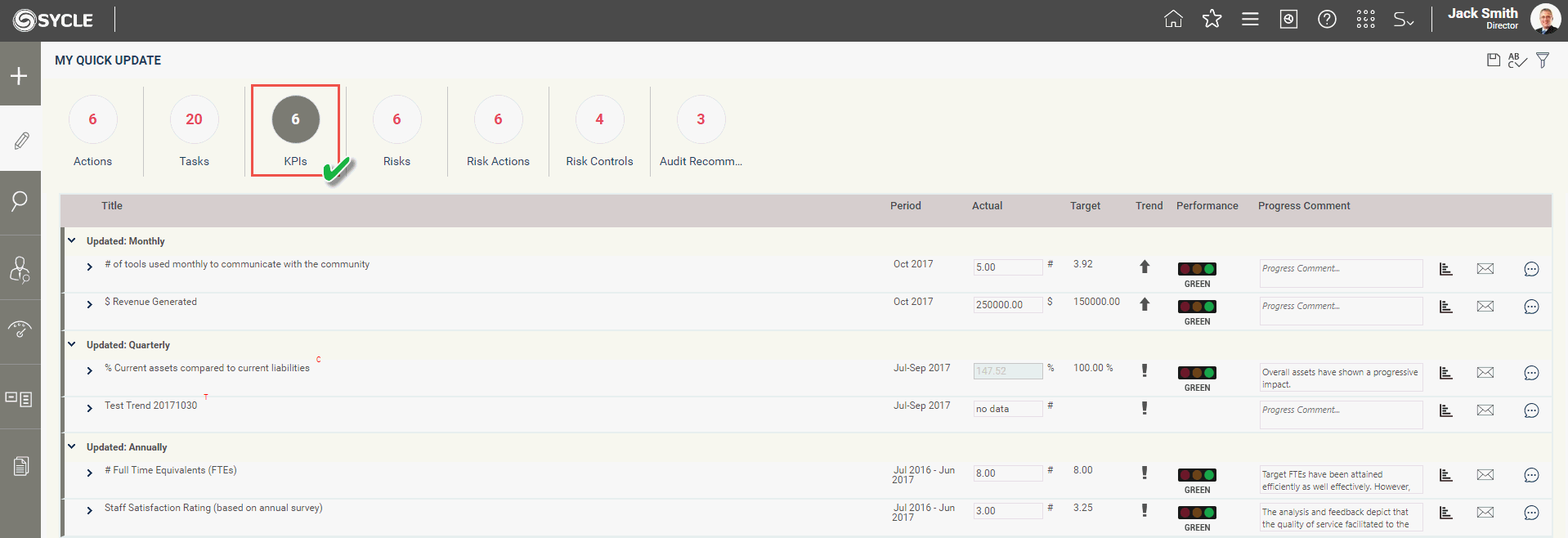Screen dimensions: 1568x538
Task: Collapse the Updated: Monthly group
Action: click(72, 240)
